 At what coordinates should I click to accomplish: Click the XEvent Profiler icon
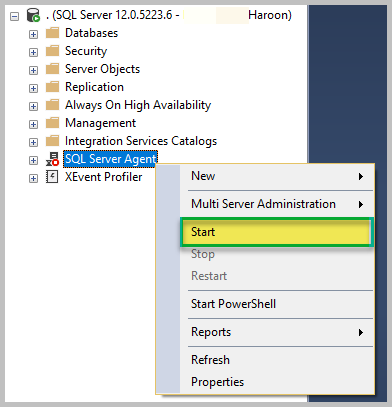[x=52, y=177]
